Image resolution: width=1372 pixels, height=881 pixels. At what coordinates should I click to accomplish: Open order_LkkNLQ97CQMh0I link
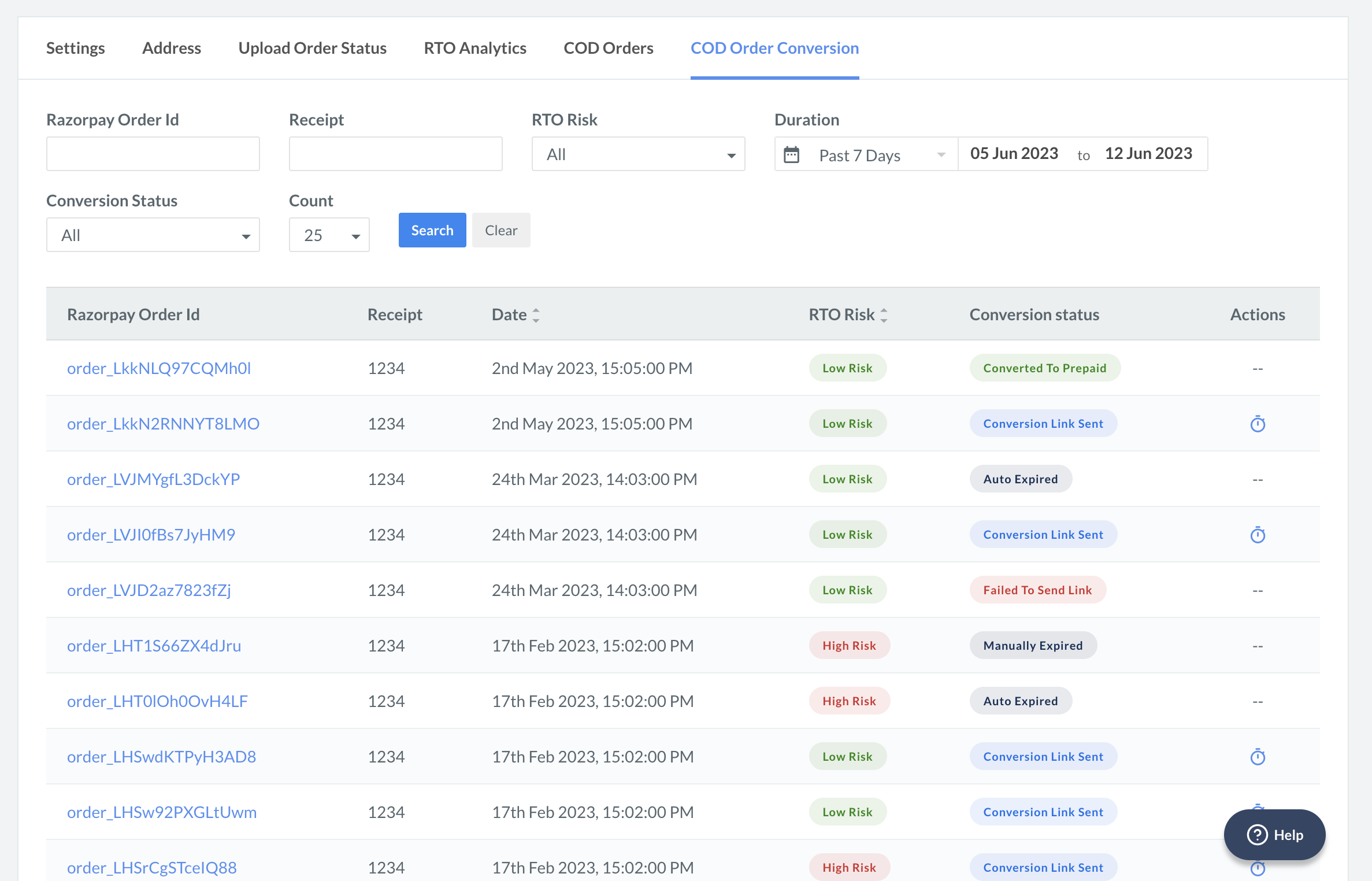click(159, 368)
